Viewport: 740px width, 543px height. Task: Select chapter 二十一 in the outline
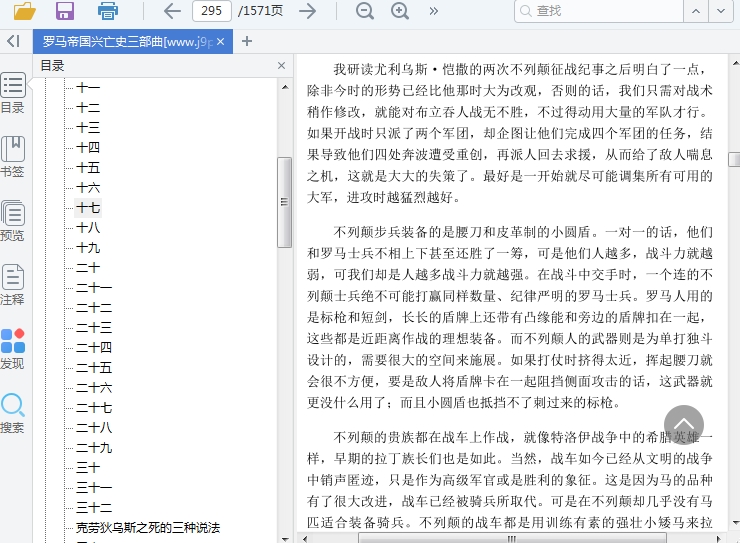click(94, 288)
